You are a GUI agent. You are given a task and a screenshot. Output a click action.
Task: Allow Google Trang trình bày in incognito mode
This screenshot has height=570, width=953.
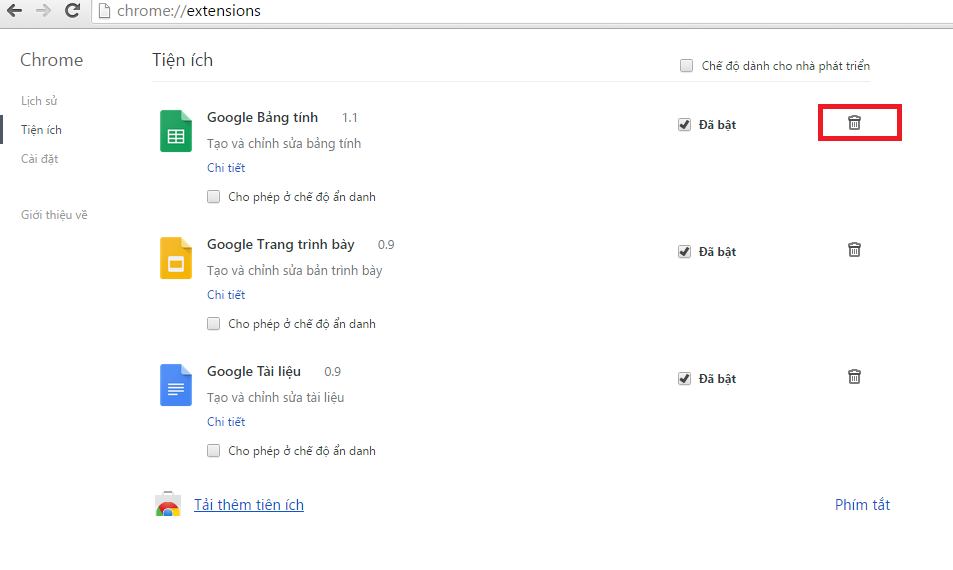213,323
